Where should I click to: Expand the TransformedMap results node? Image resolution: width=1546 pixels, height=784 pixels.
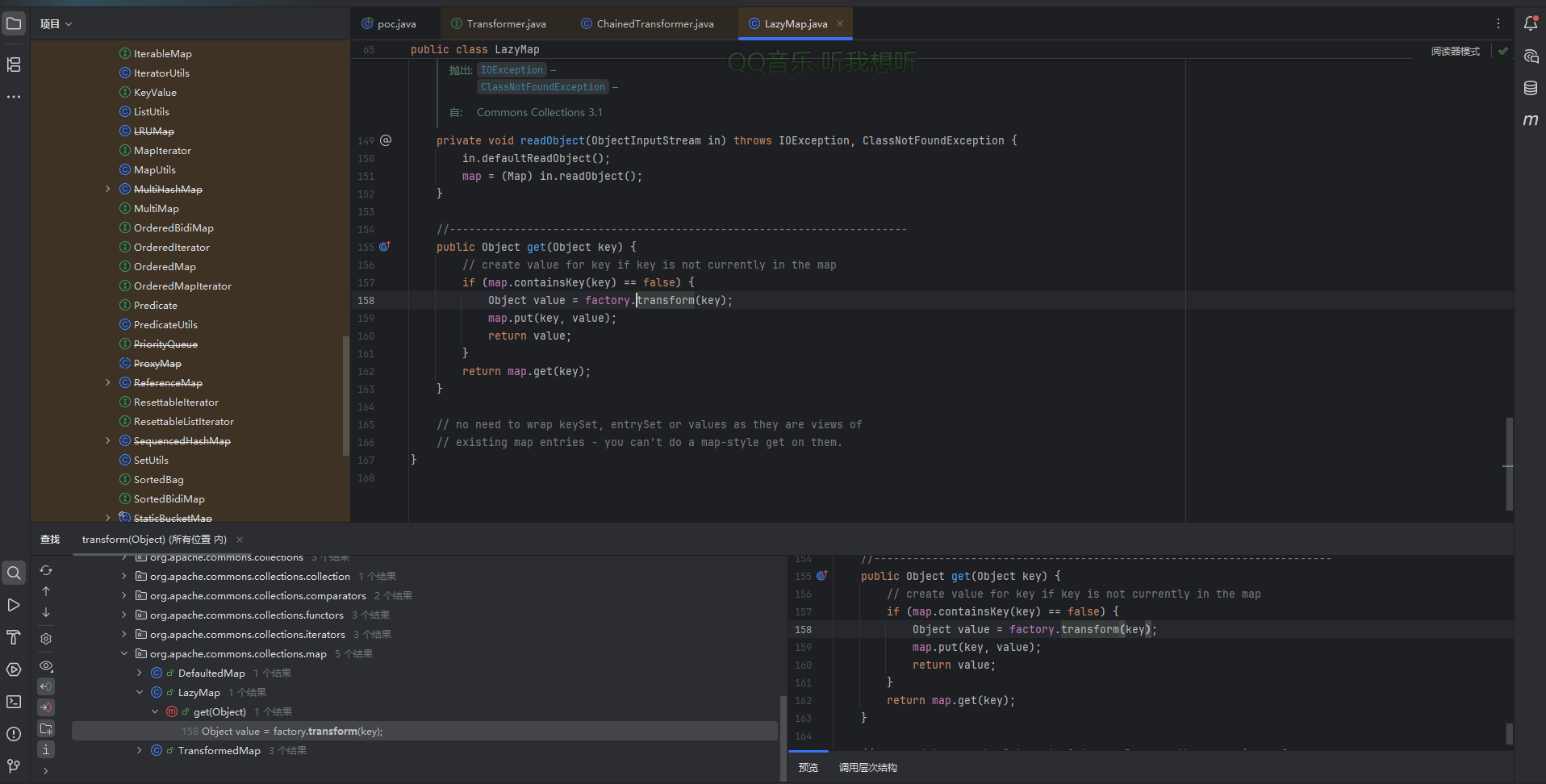coord(140,750)
